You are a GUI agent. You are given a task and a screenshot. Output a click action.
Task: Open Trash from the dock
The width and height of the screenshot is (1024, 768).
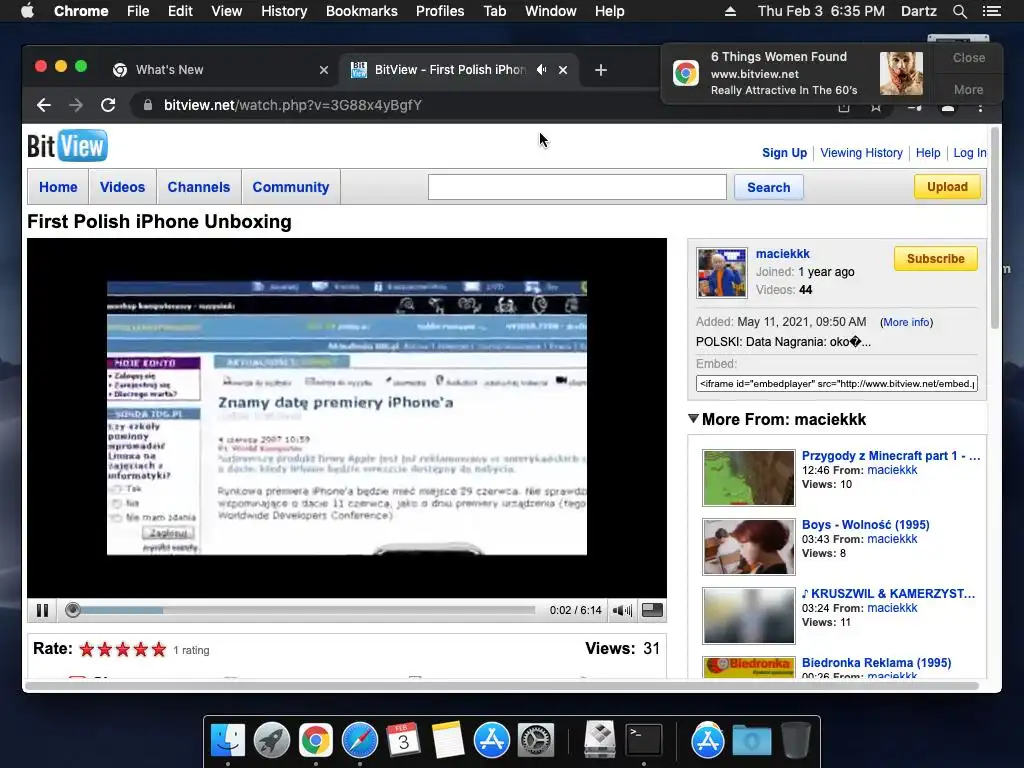click(795, 741)
